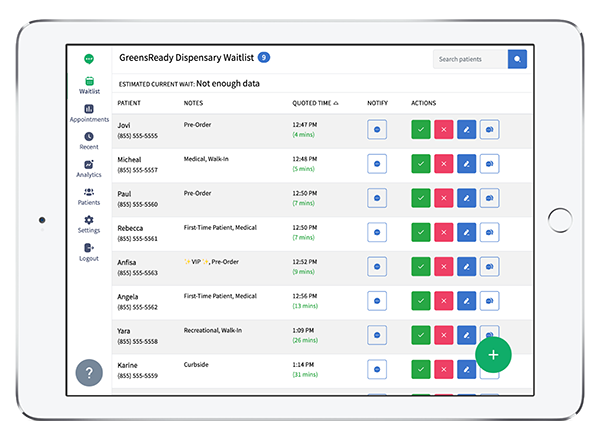This screenshot has width=600, height=440.
Task: Select patient name Jovi
Action: click(124, 125)
